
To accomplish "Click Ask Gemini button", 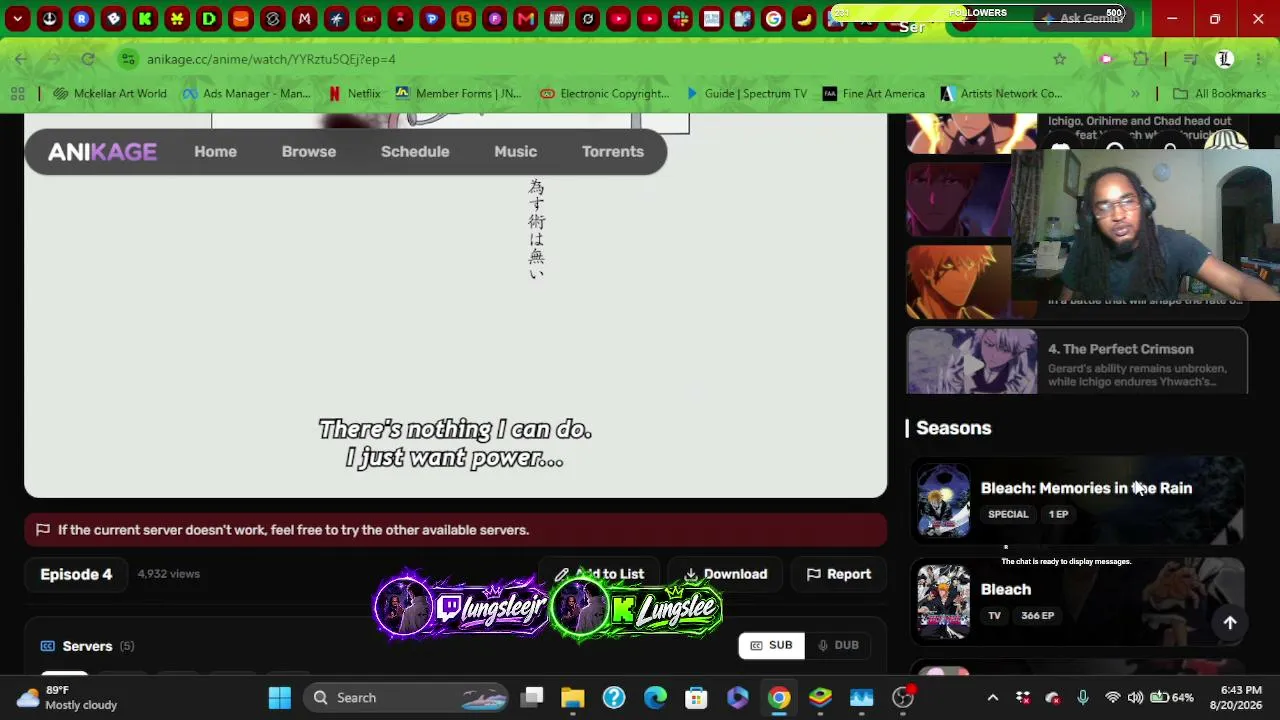I will [x=1082, y=18].
